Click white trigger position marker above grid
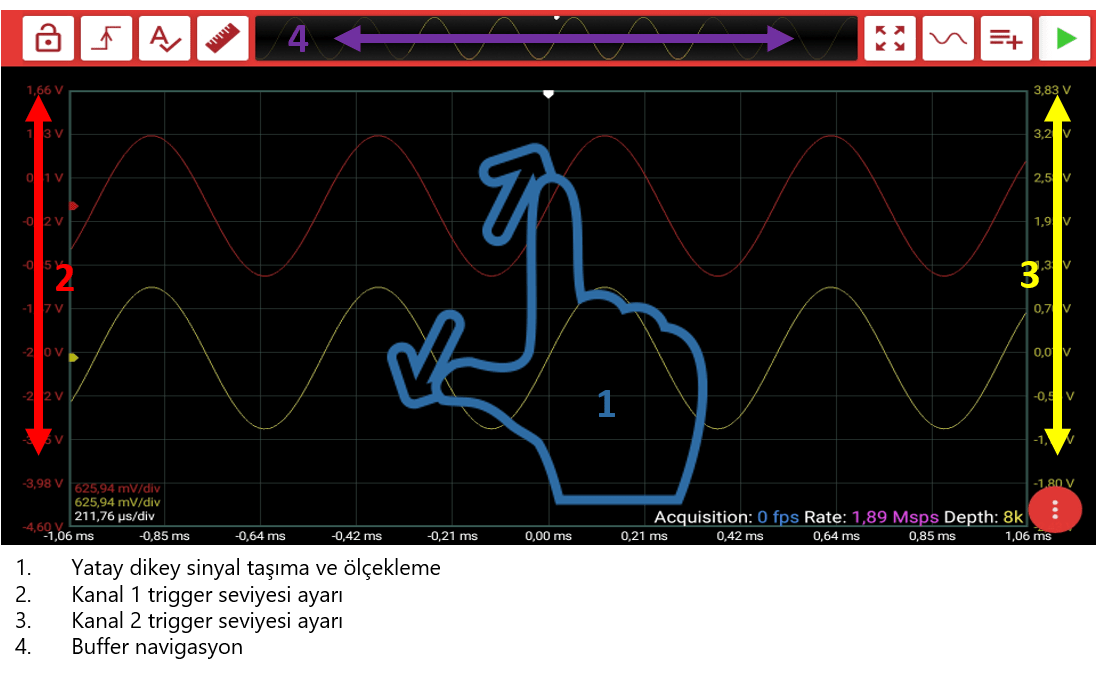This screenshot has width=1096, height=674. click(548, 93)
